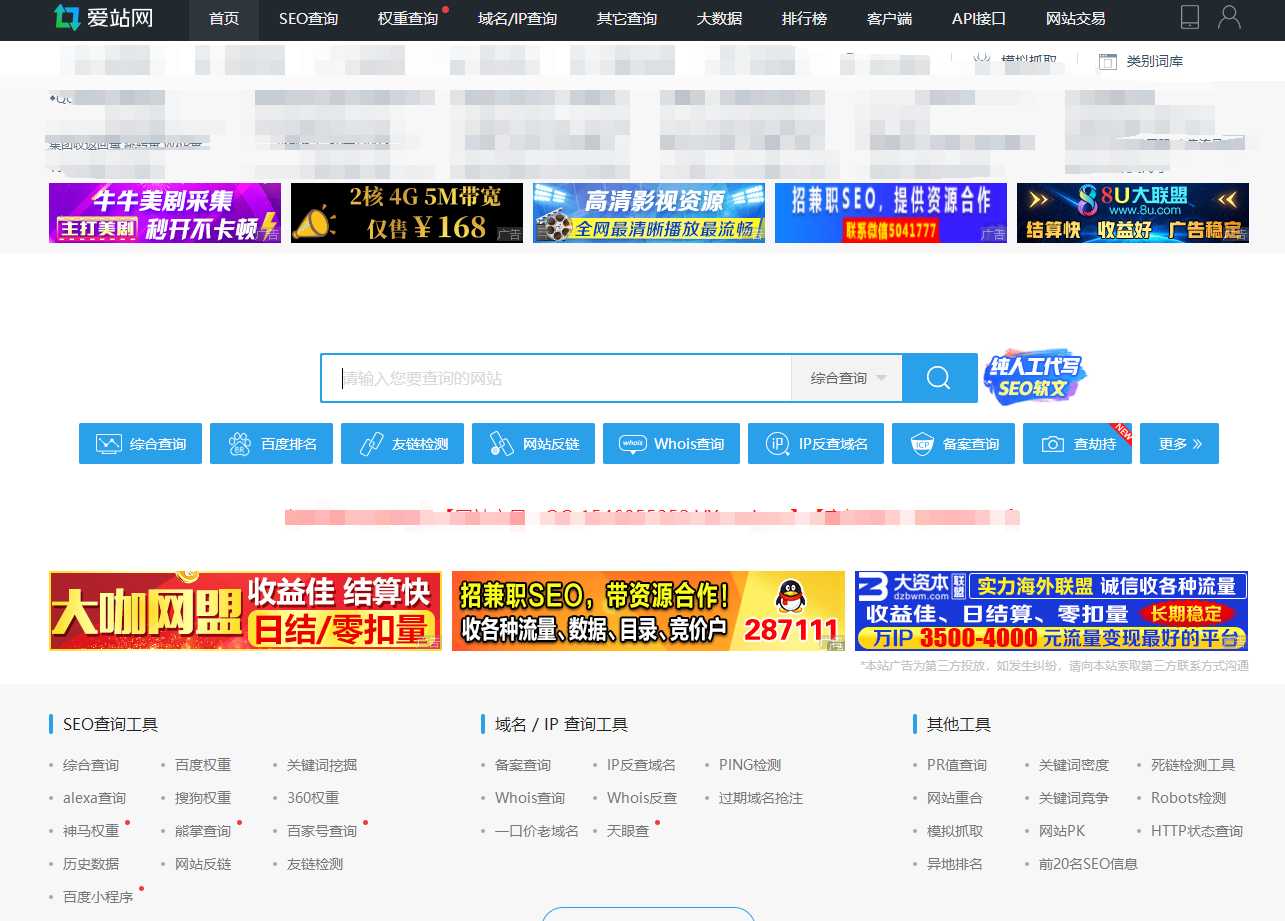The width and height of the screenshot is (1285, 921).
Task: Open the 网站交易 nav item
Action: click(x=1075, y=19)
